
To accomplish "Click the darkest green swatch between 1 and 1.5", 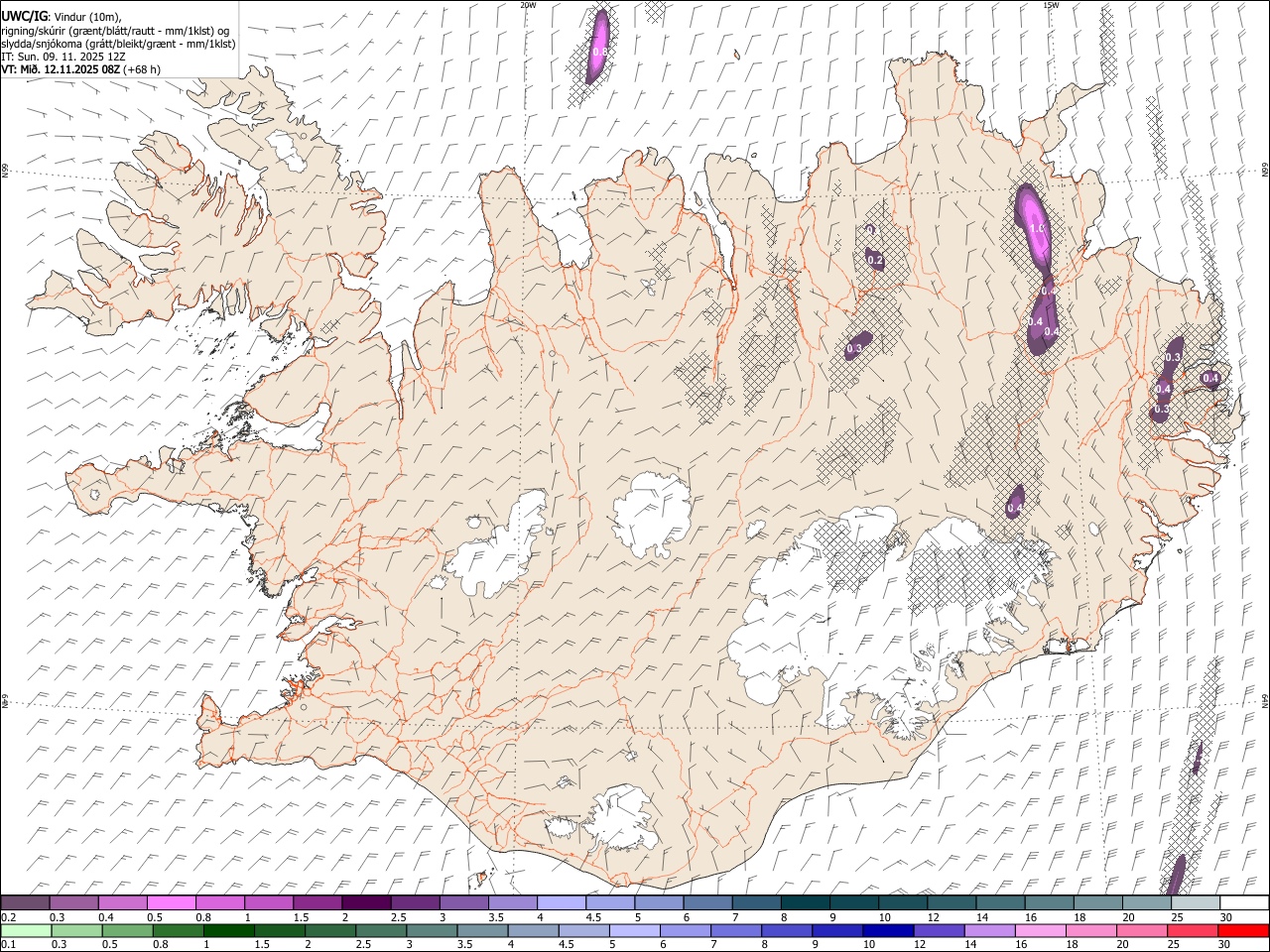I will [228, 930].
